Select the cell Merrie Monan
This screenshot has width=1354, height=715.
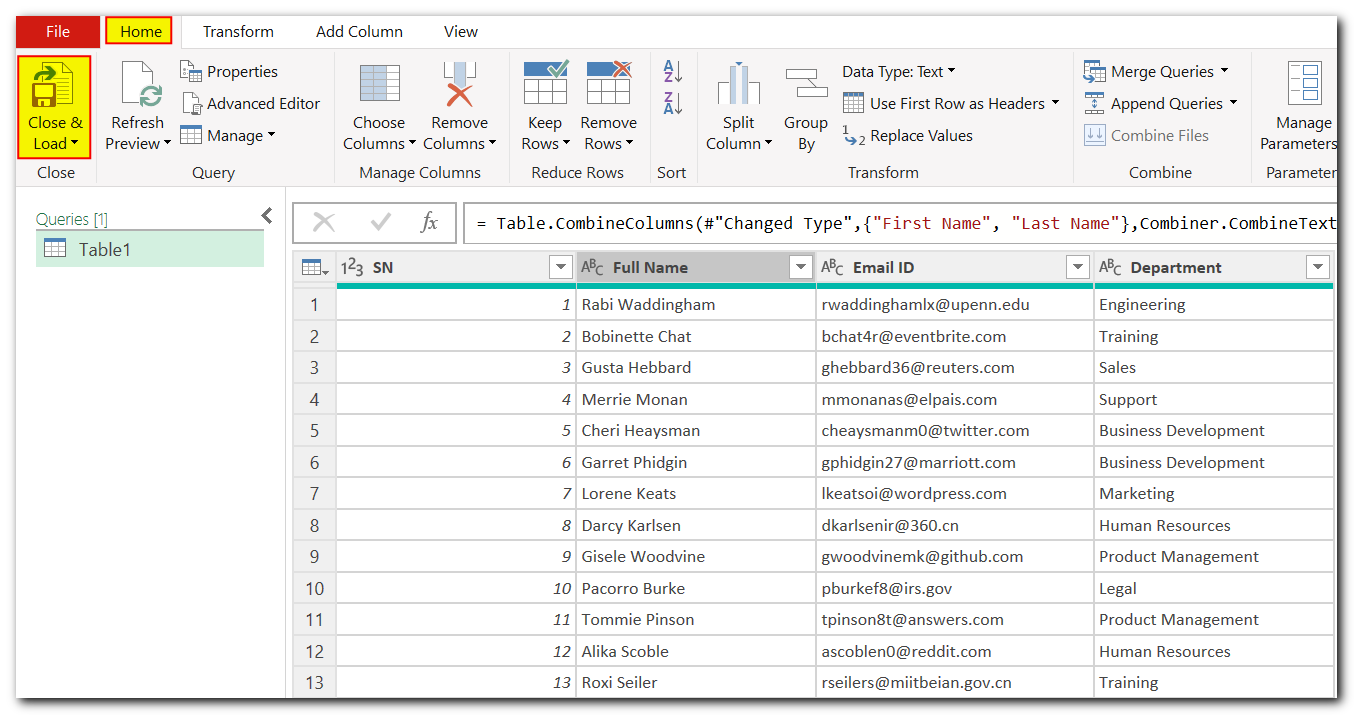(696, 399)
